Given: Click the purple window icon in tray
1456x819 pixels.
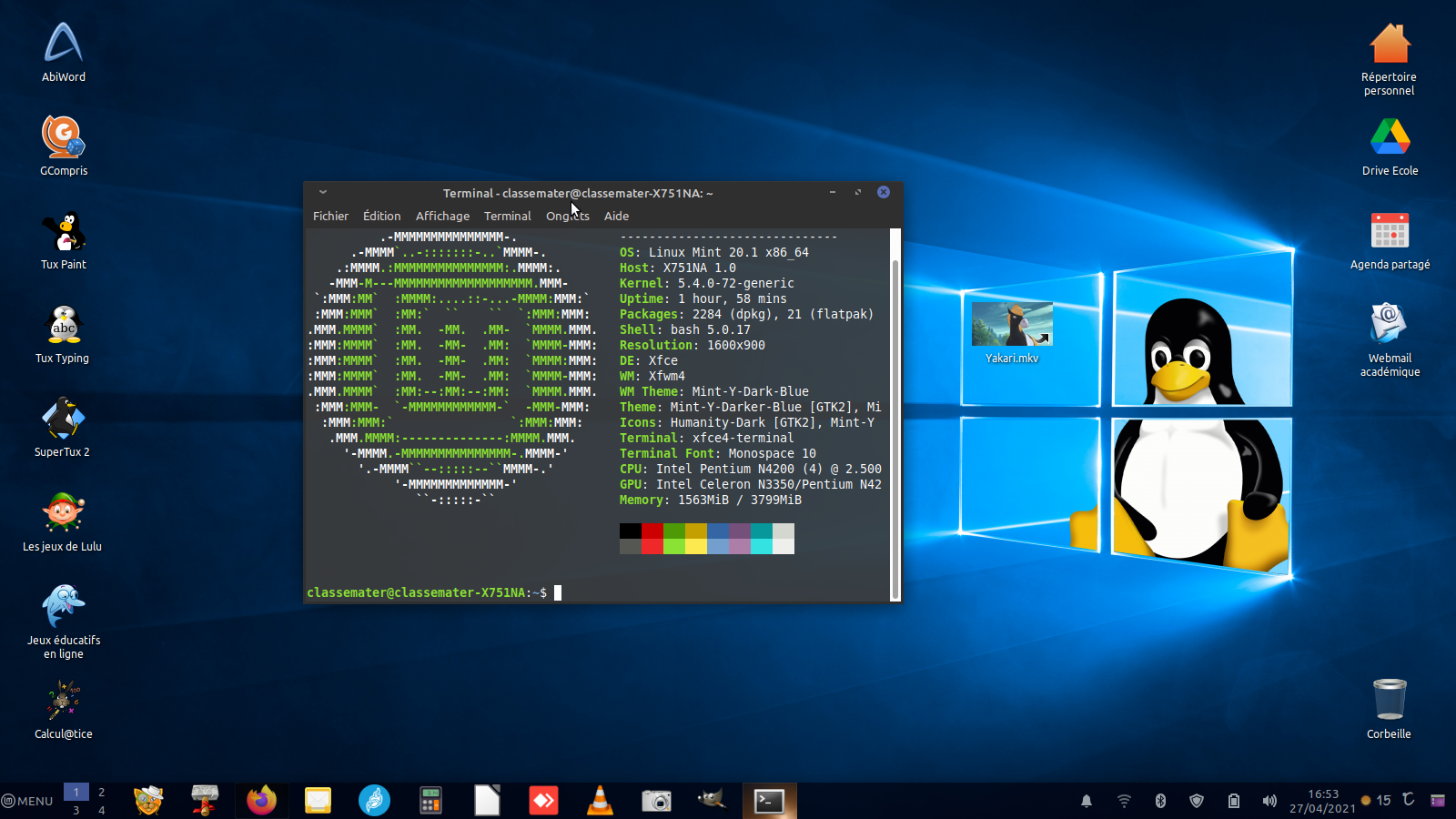Looking at the screenshot, I should (x=1438, y=801).
